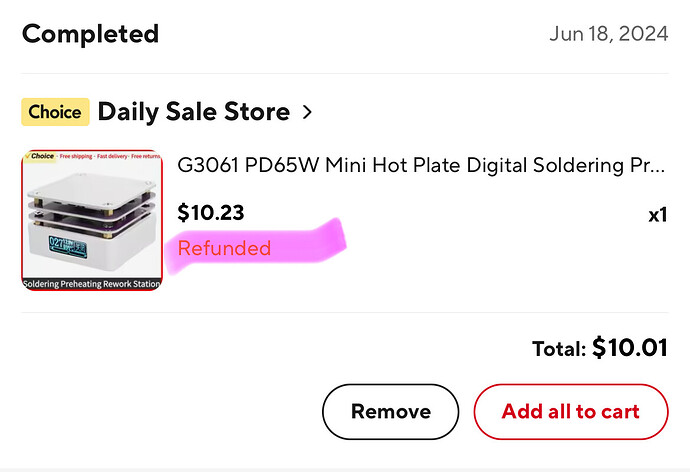Click the Total: label text
The height and width of the screenshot is (472, 690).
558,349
